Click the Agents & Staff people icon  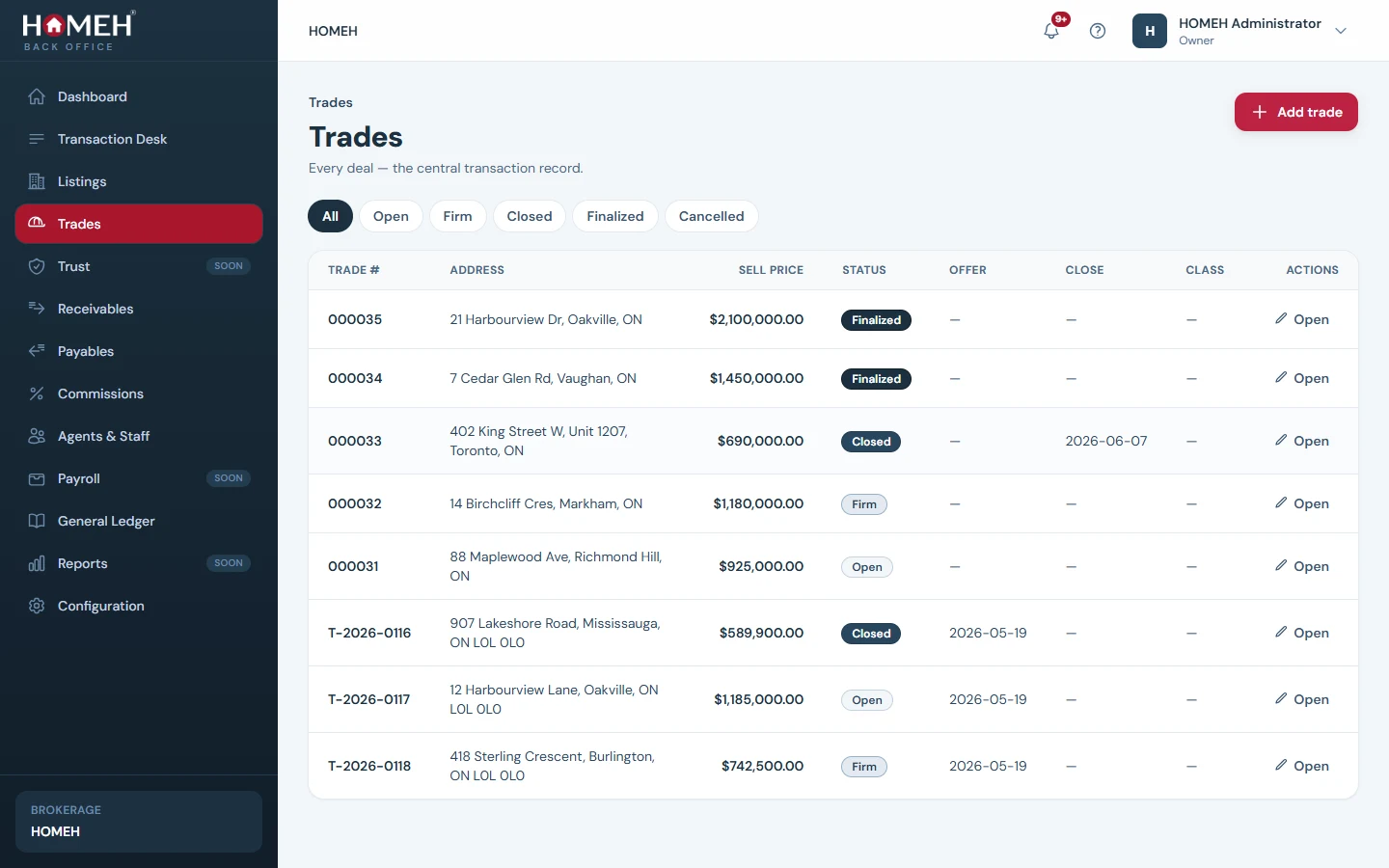37,436
